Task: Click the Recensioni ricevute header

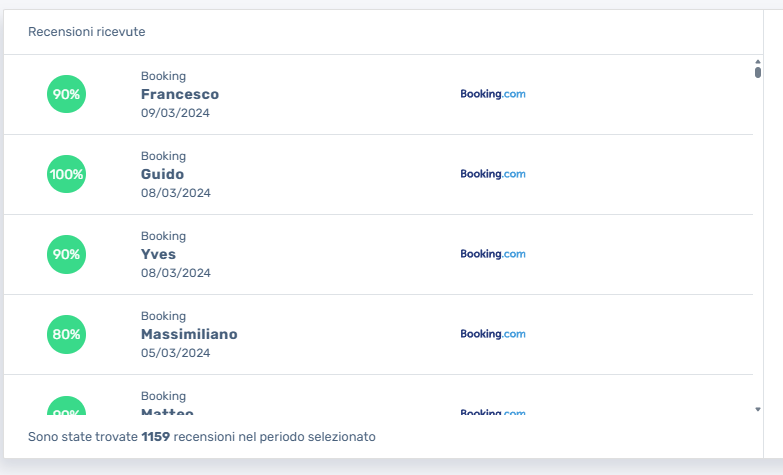Action: click(86, 32)
